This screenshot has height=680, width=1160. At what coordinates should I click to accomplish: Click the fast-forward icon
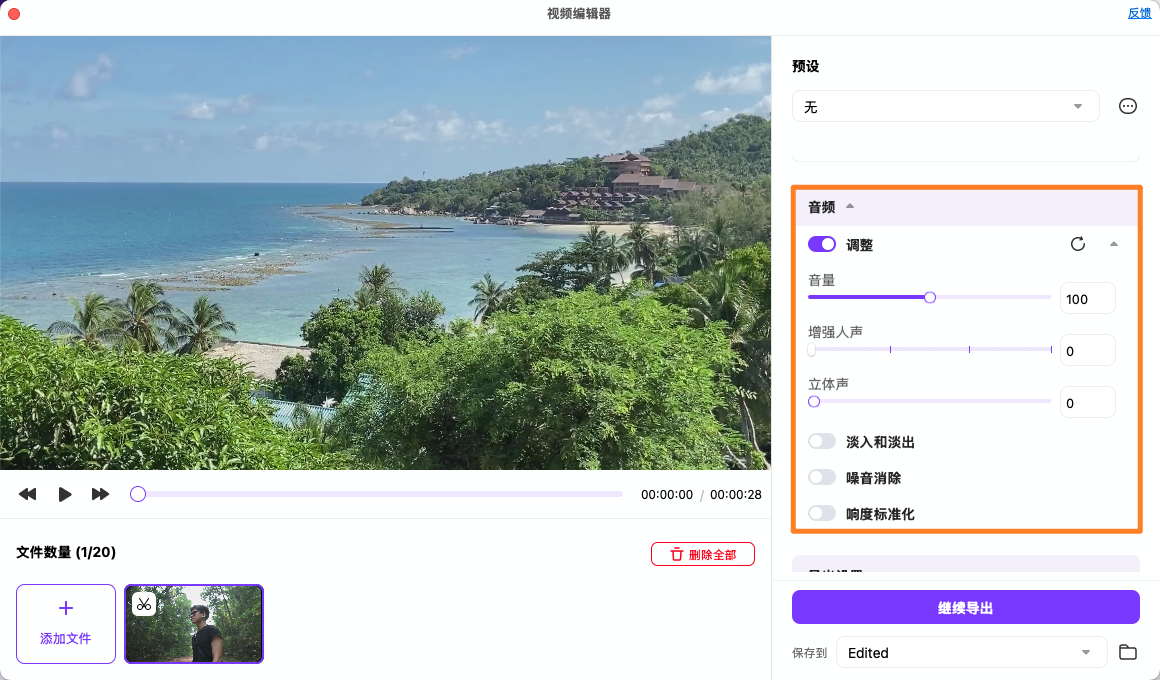pyautogui.click(x=100, y=493)
